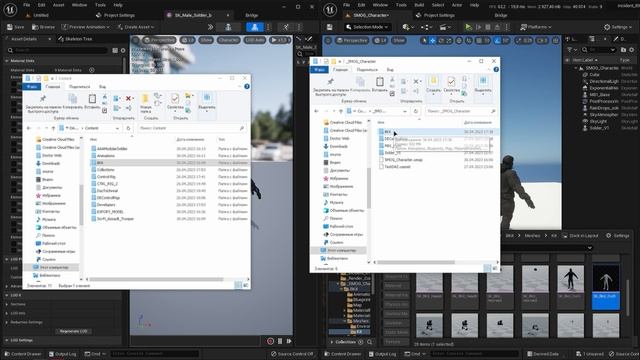
Task: Click Character button in left viewport
Action: tap(228, 40)
